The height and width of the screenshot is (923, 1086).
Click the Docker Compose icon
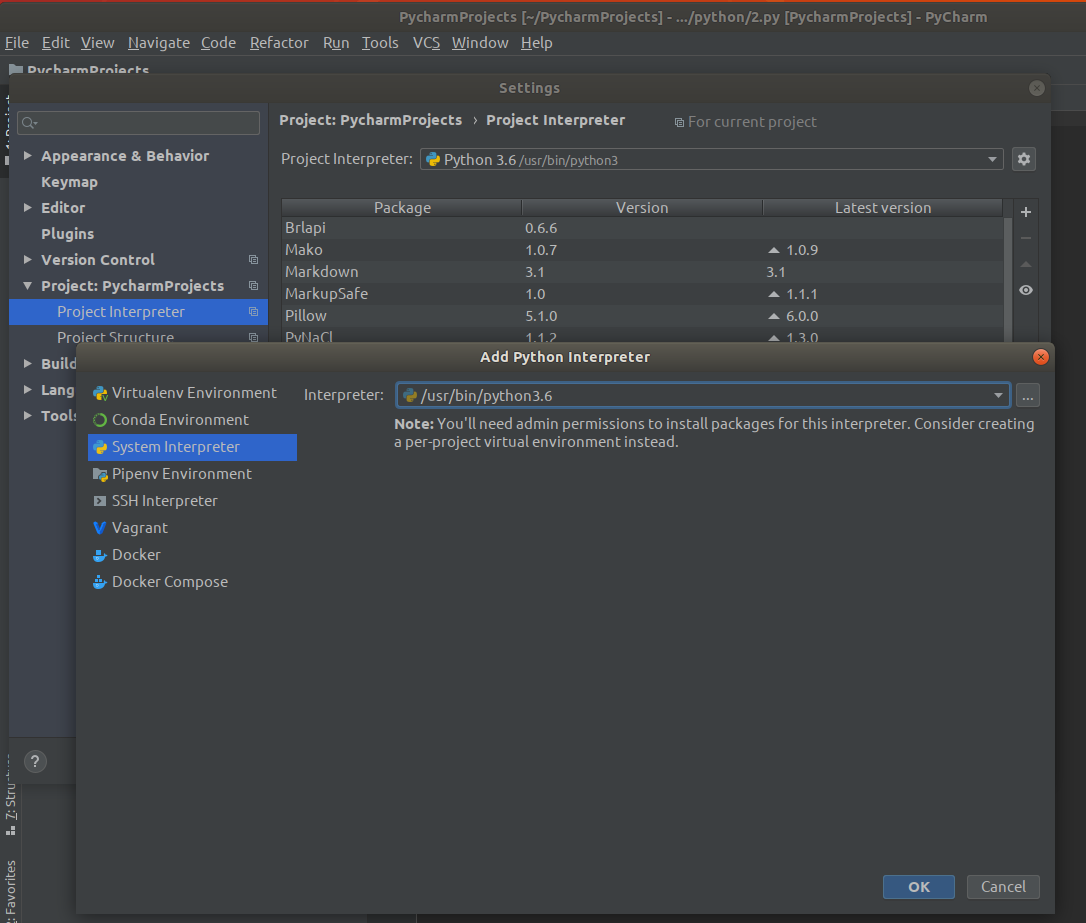coord(100,582)
